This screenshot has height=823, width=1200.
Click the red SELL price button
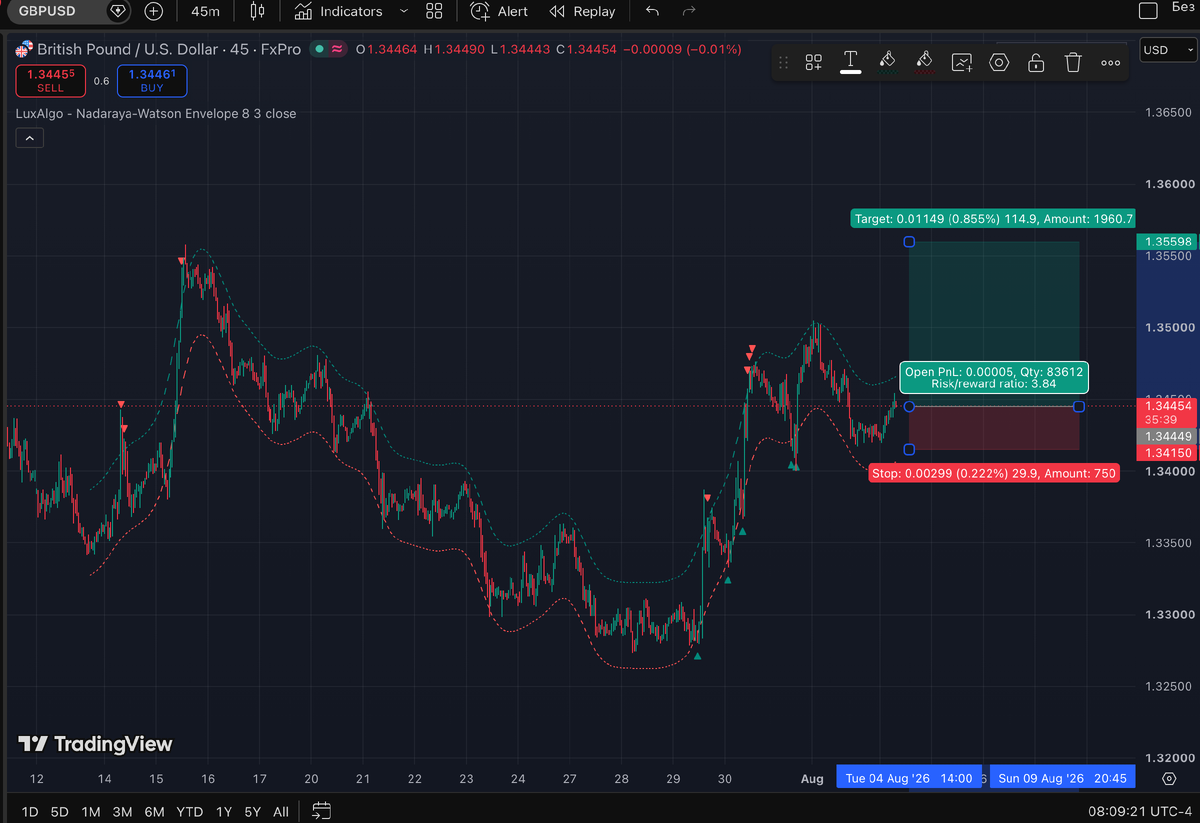click(50, 81)
